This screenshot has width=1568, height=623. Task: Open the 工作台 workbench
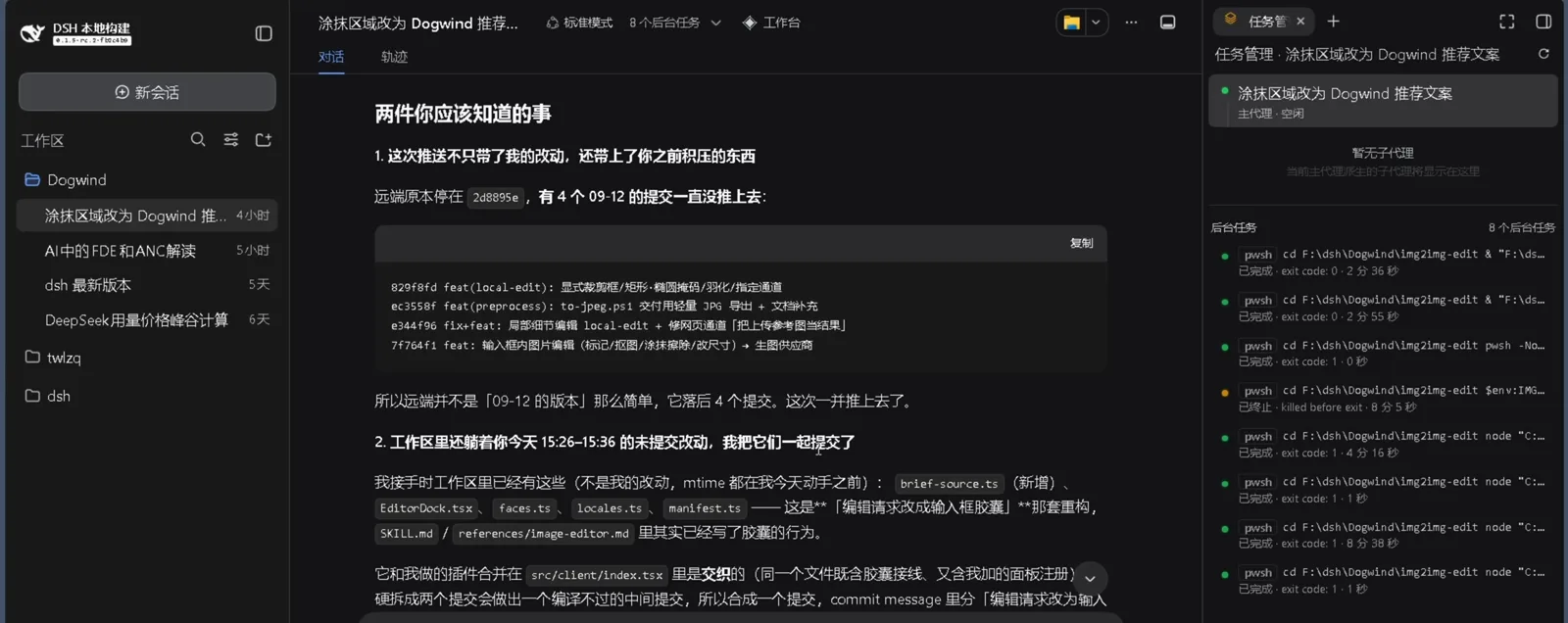point(771,23)
